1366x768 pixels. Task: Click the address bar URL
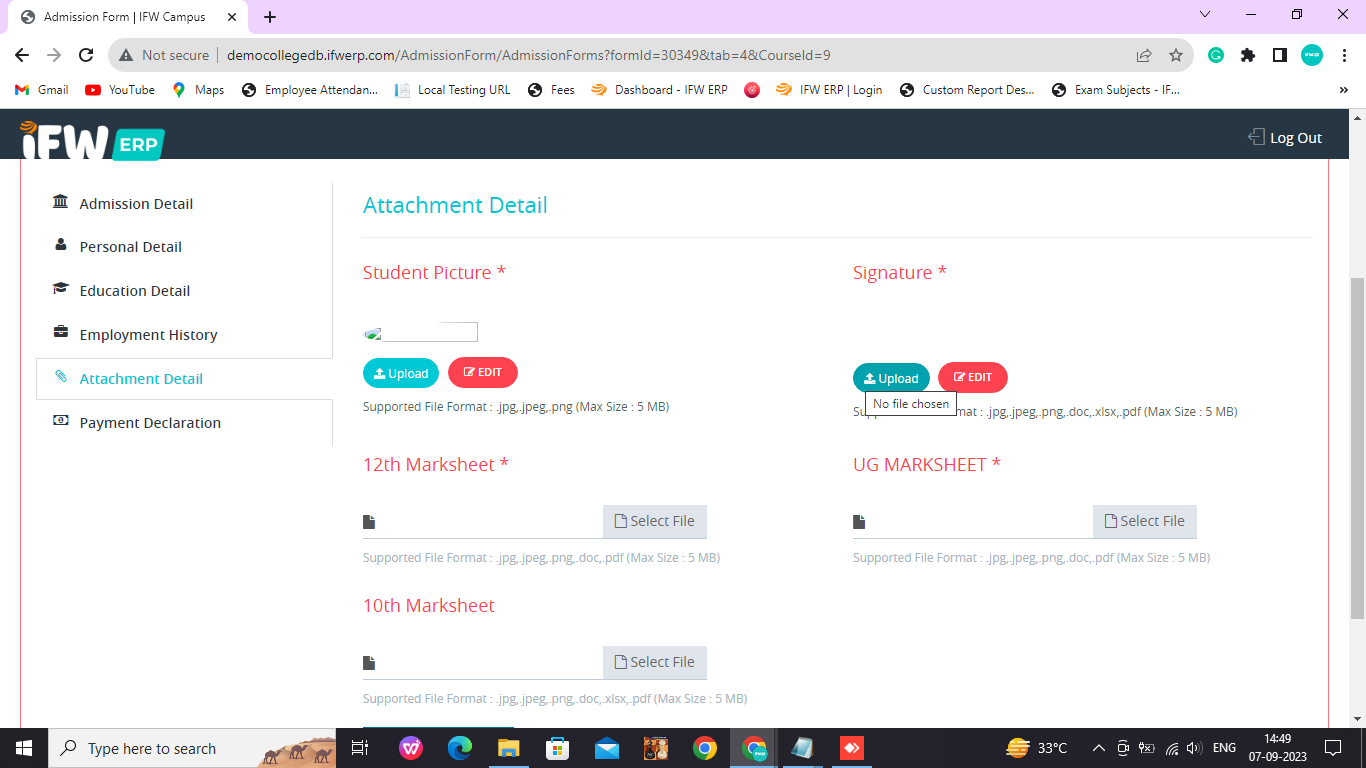tap(528, 55)
